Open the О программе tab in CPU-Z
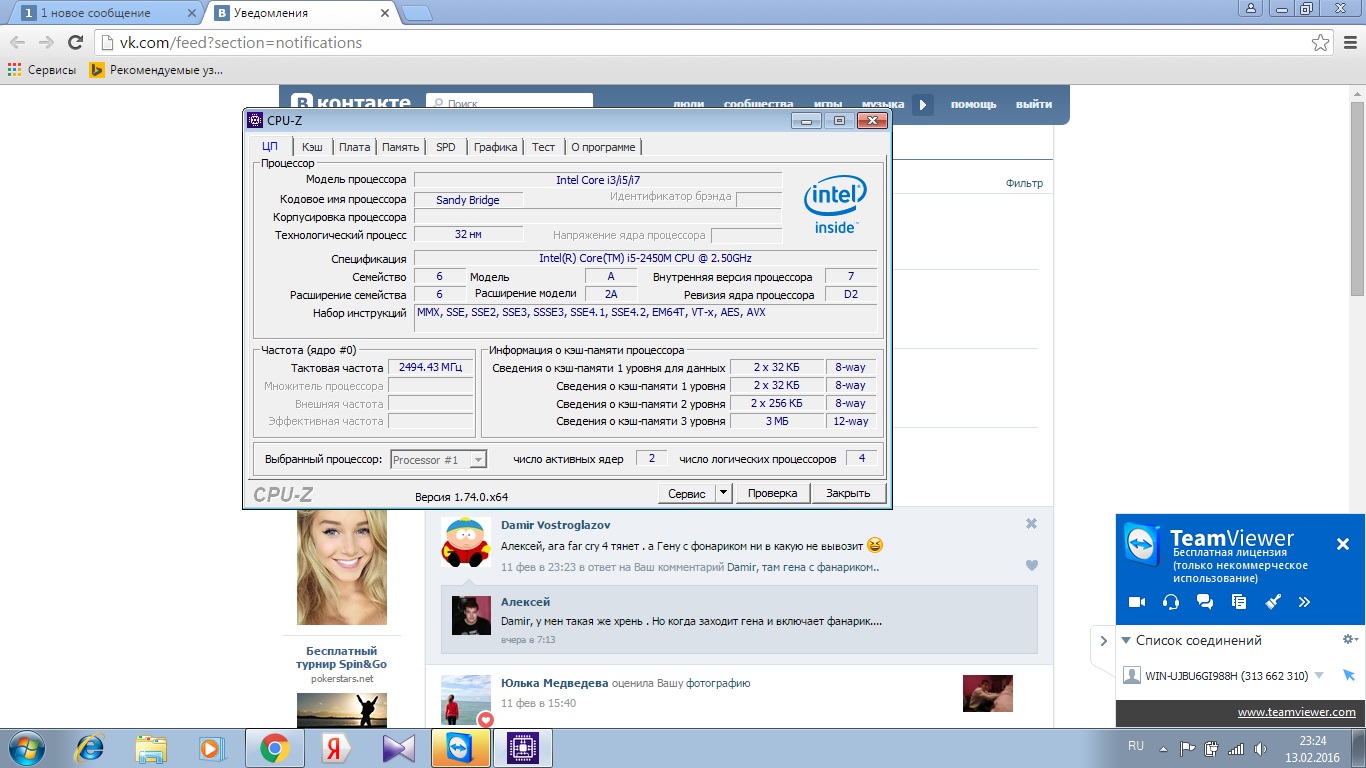 click(x=602, y=147)
